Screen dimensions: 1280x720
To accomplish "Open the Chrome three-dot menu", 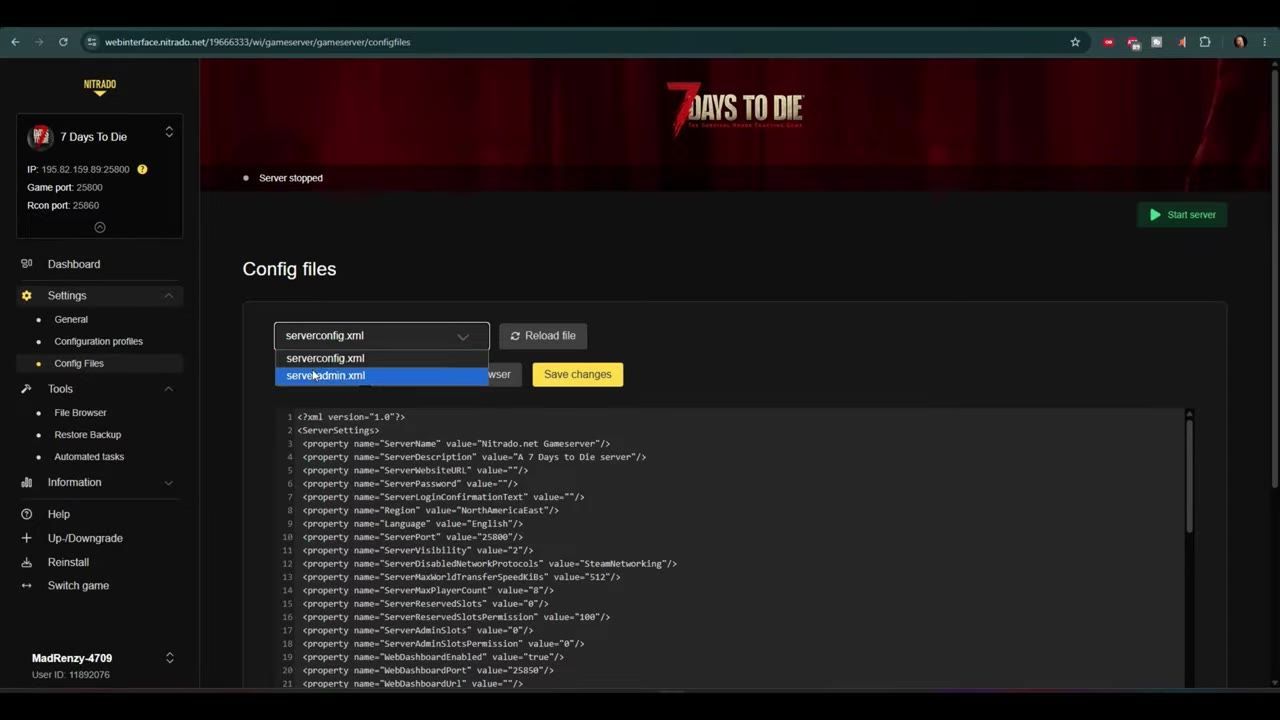I will point(1265,42).
